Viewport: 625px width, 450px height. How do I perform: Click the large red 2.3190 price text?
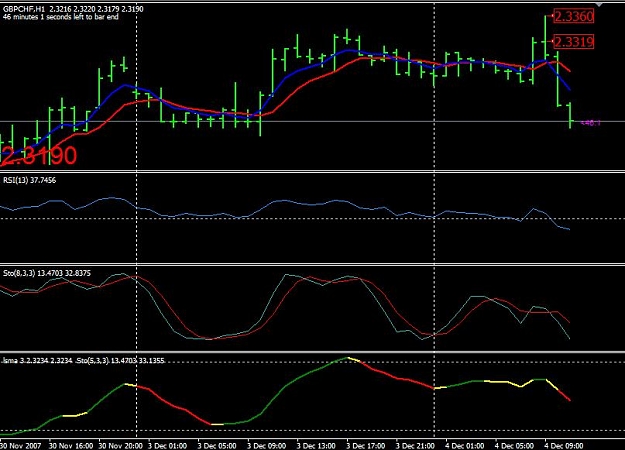[x=39, y=155]
